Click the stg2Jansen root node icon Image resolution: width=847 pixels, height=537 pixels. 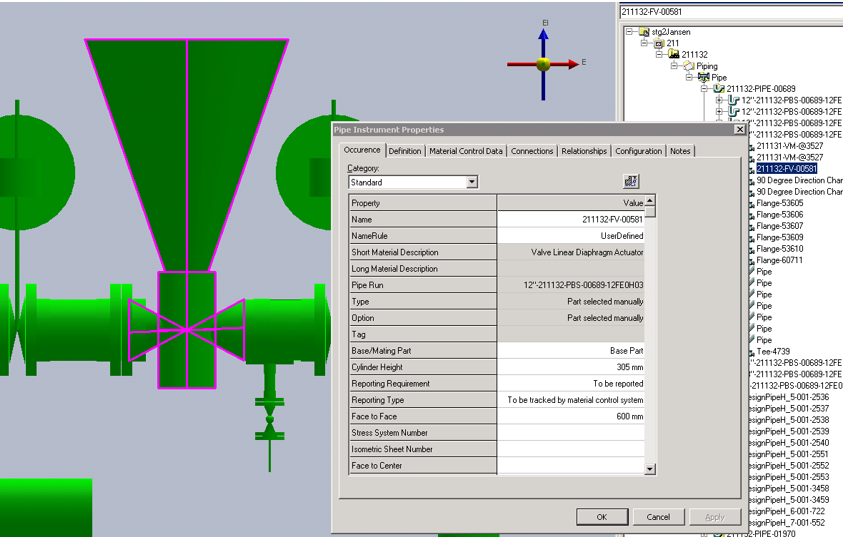[x=643, y=32]
